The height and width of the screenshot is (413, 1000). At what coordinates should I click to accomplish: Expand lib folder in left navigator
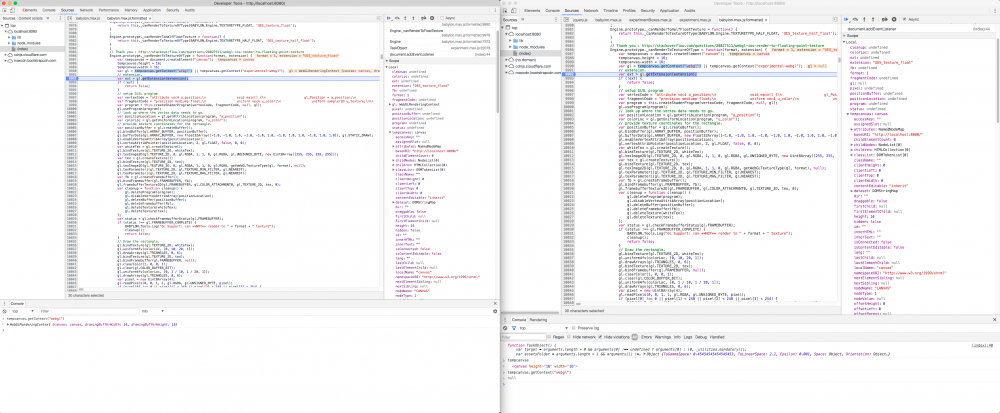tap(9, 38)
